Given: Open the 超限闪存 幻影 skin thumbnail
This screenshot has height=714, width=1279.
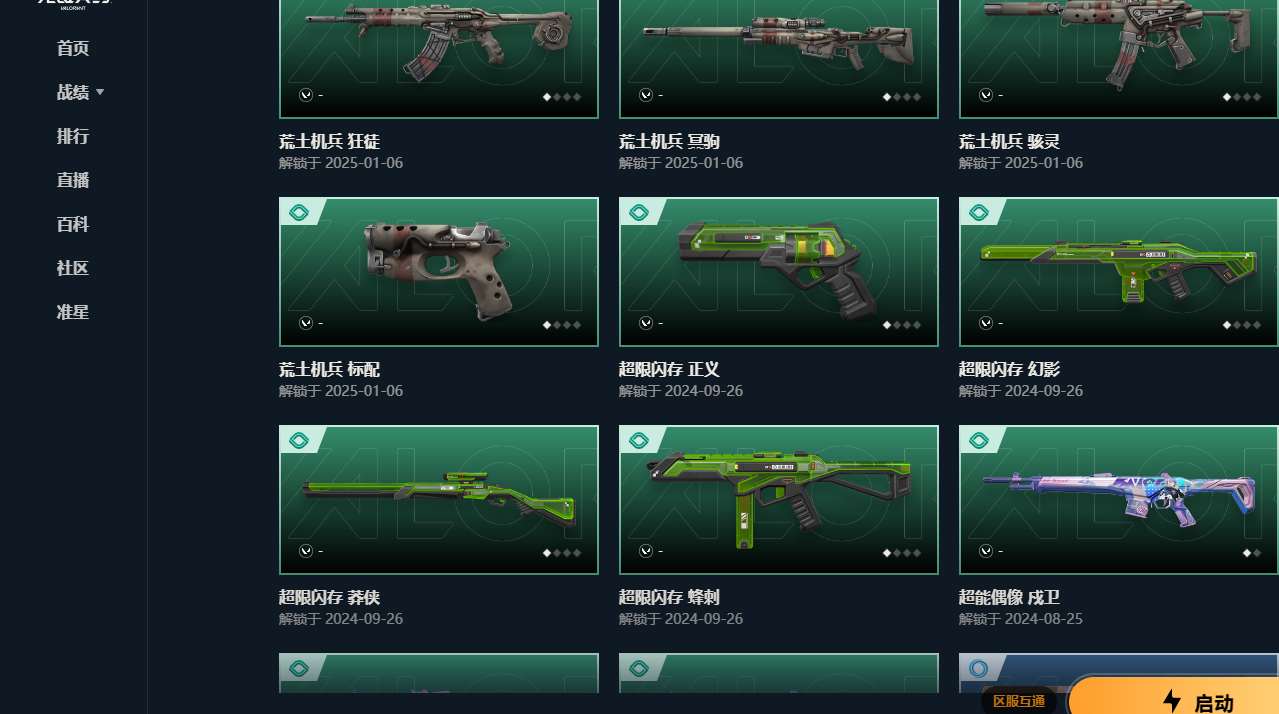Looking at the screenshot, I should [x=1118, y=272].
